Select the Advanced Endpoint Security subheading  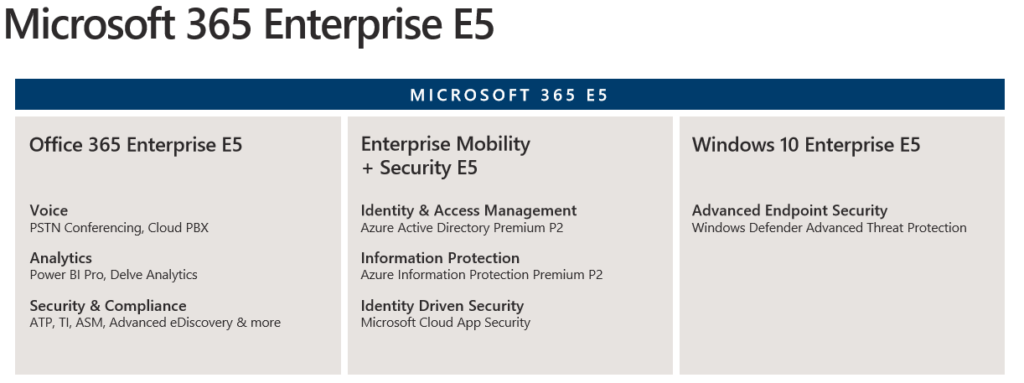[x=790, y=210]
